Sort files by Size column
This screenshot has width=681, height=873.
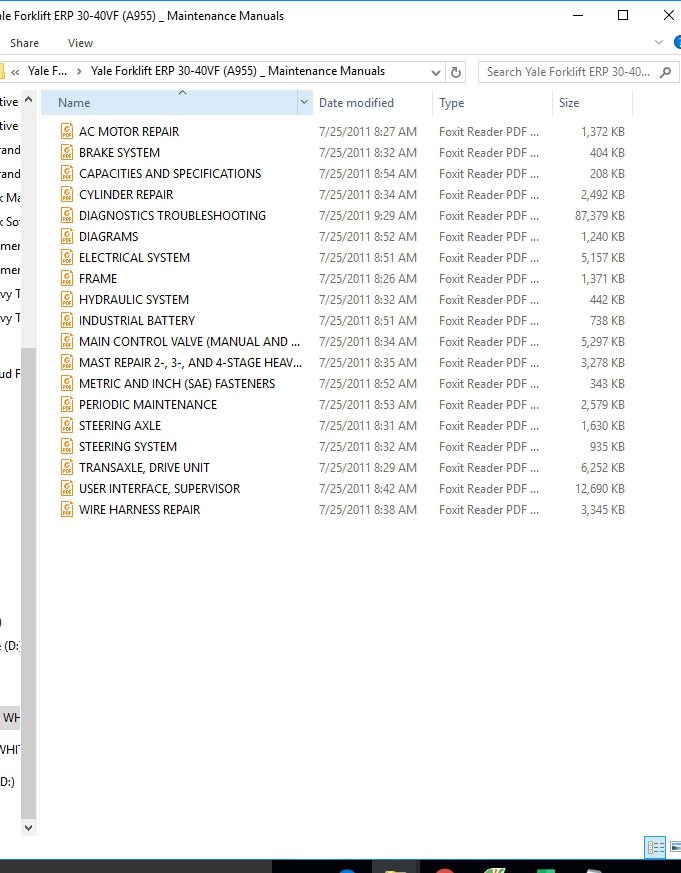569,102
